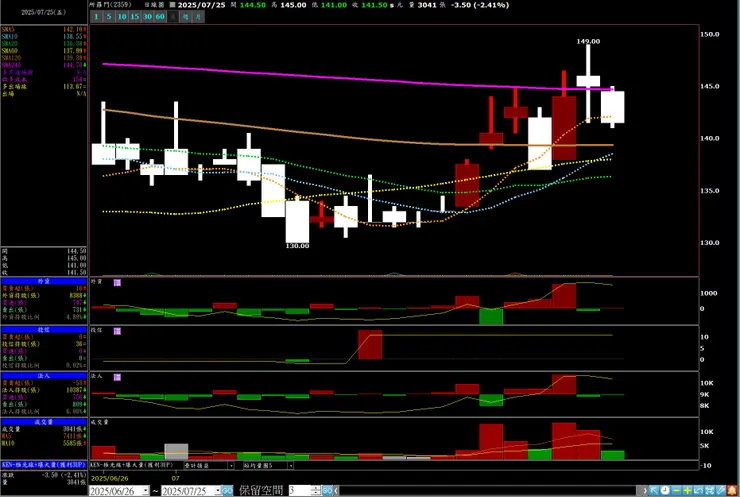Increase 保留空間 value with spinner arrows

pos(316,489)
